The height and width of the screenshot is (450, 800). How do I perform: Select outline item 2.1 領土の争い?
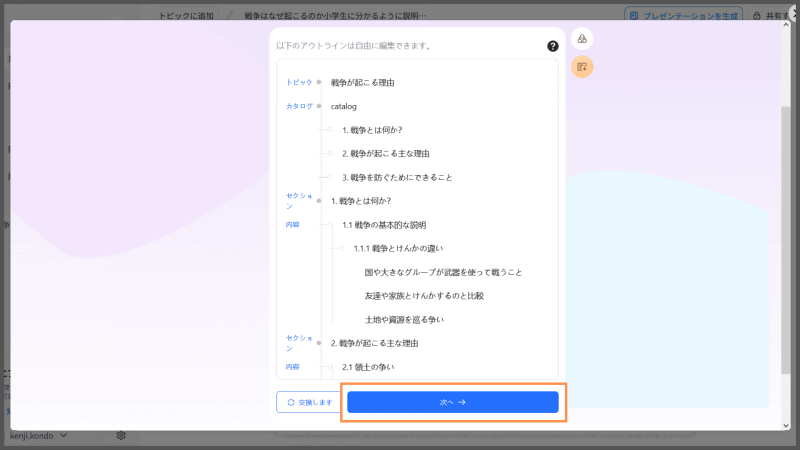point(368,367)
